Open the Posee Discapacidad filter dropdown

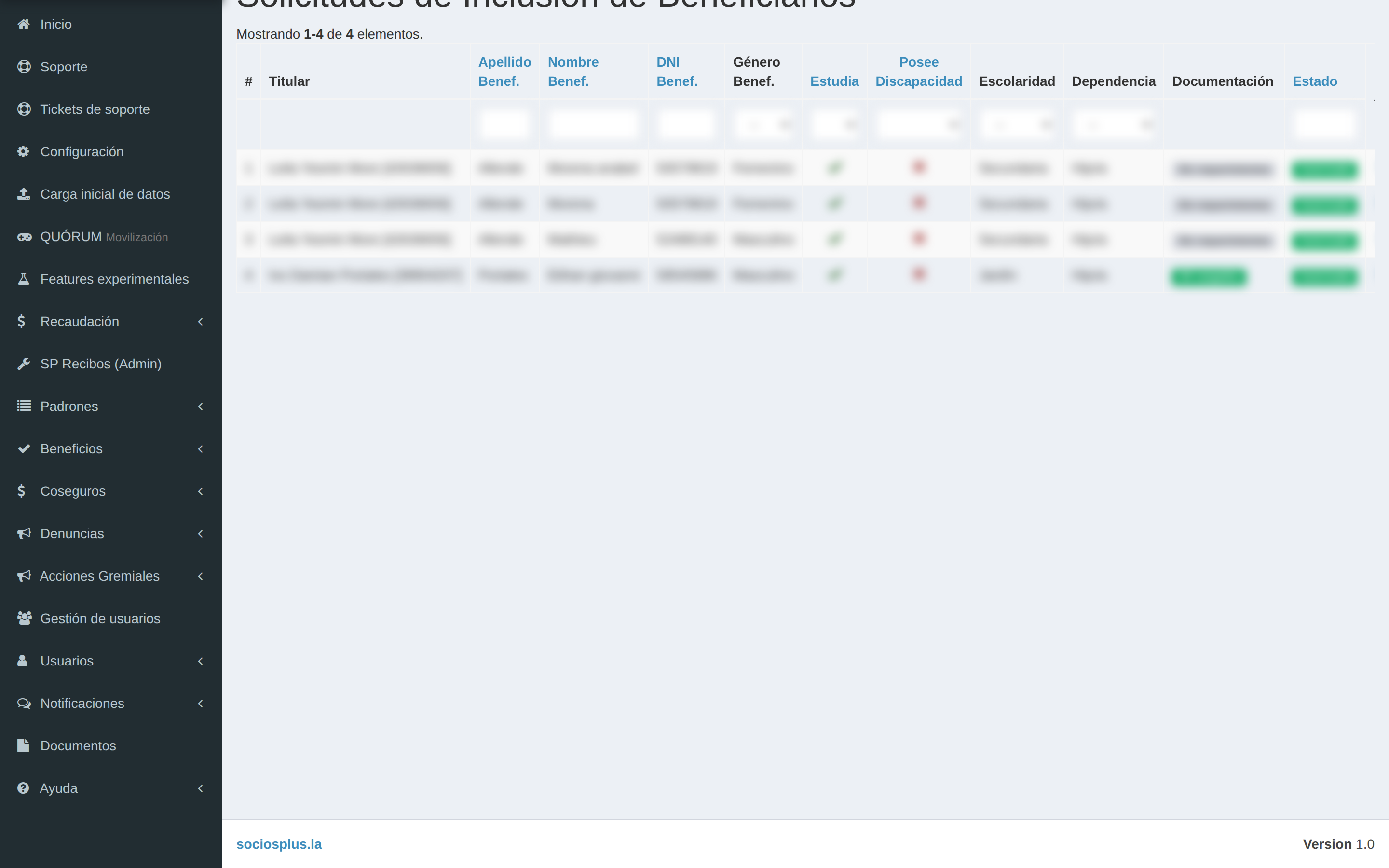pos(918,124)
